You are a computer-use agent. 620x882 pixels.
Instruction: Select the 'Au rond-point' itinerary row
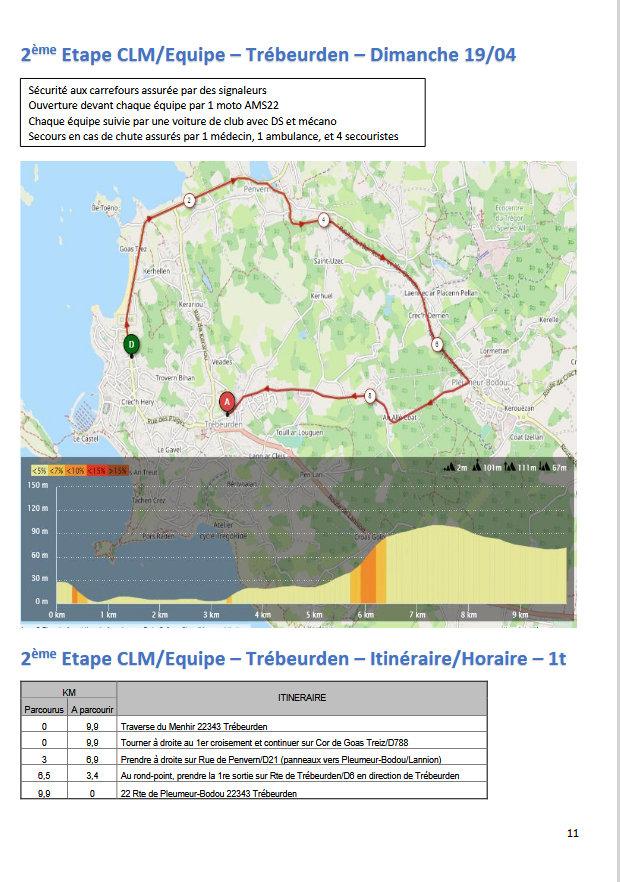pyautogui.click(x=301, y=776)
